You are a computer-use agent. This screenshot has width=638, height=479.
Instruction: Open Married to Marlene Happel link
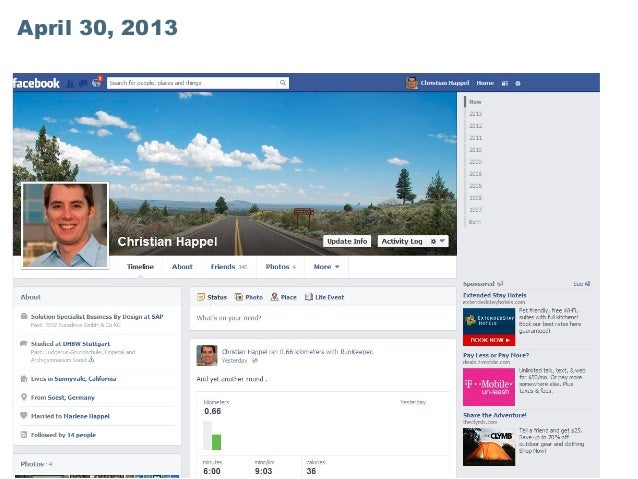click(70, 416)
